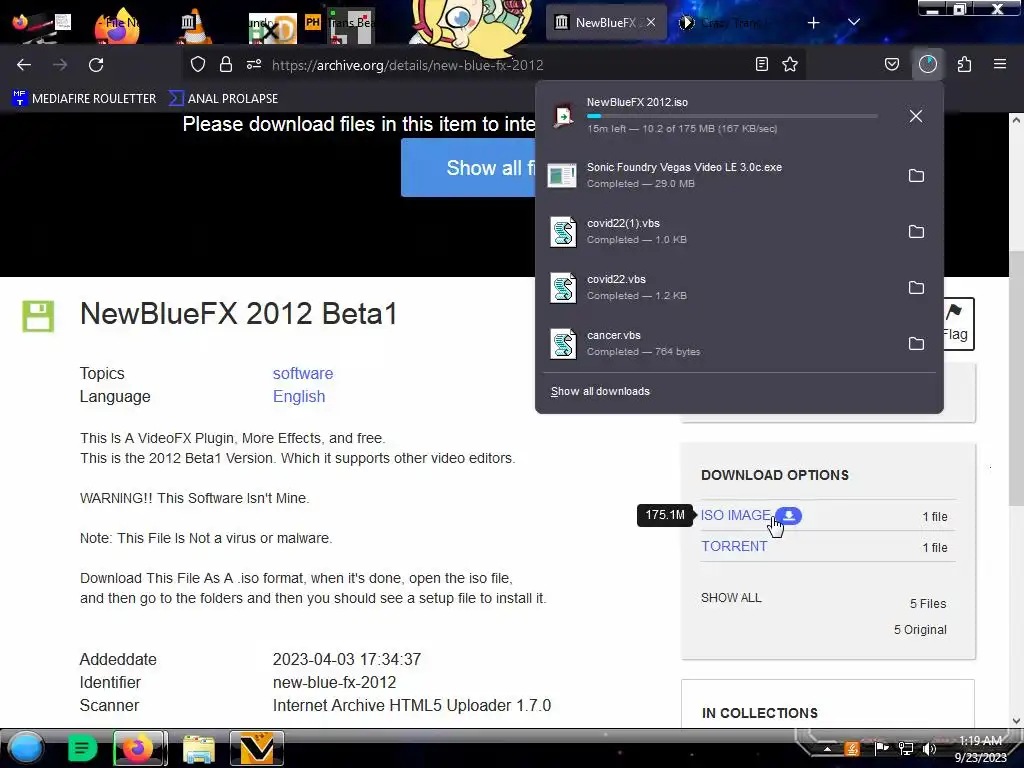Open the MEDIAFIRE ROULETTER bookmark

(85, 99)
